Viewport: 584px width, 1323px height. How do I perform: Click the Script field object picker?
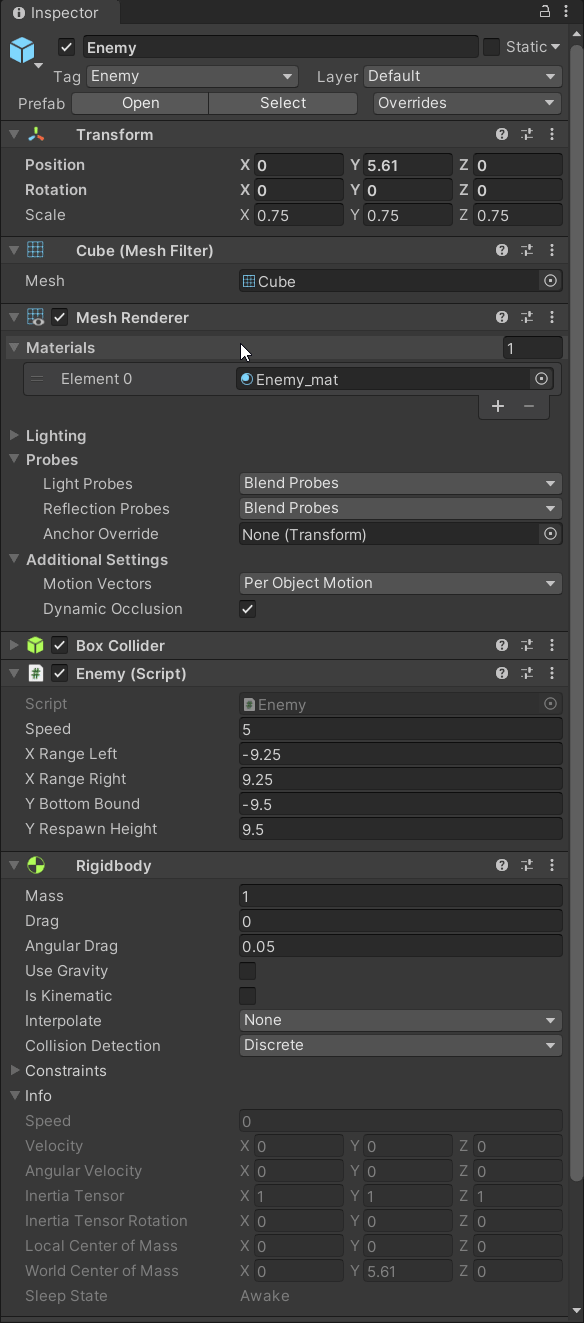coord(550,705)
